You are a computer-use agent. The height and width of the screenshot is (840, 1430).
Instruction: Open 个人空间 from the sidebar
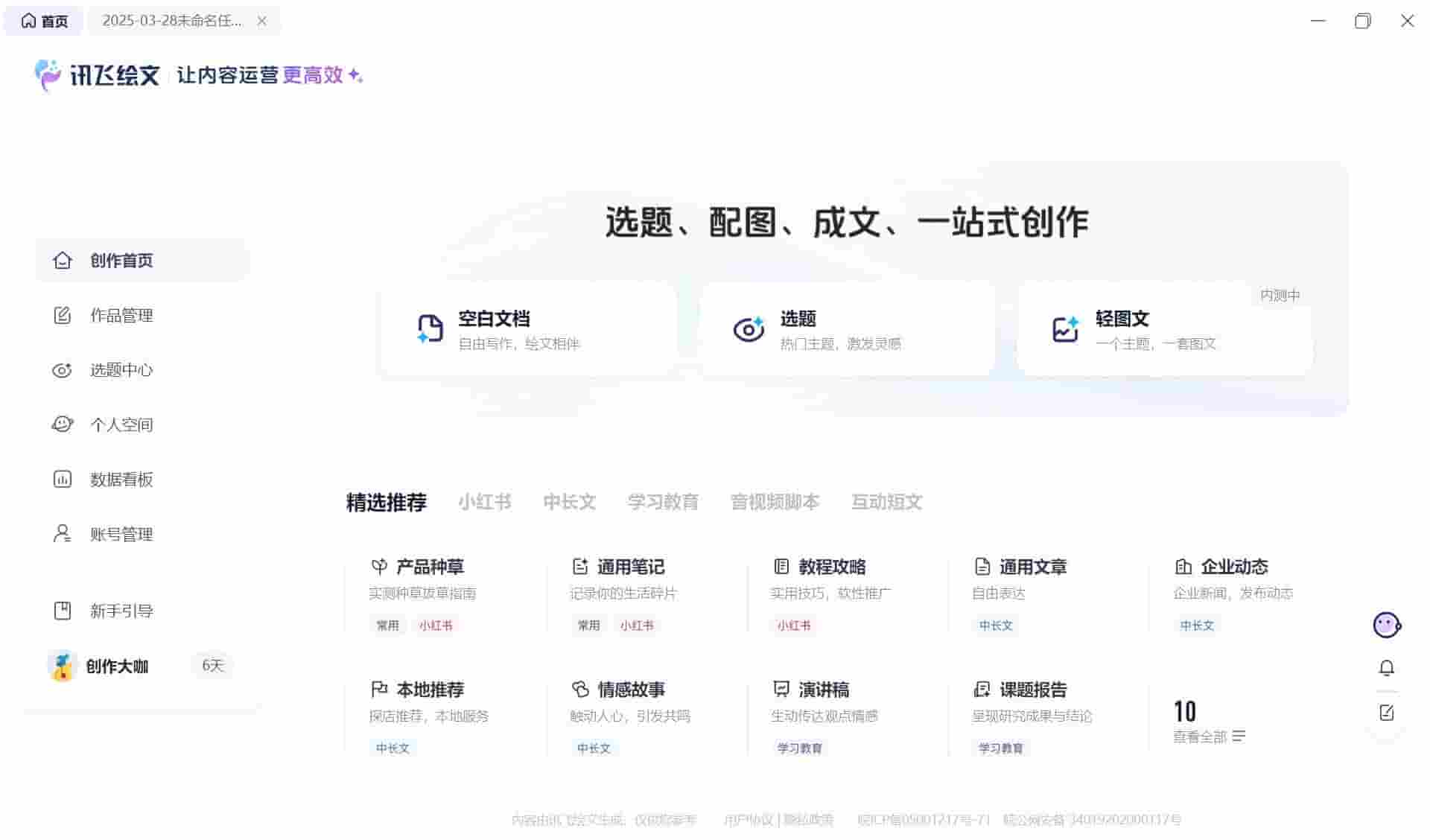pos(121,424)
